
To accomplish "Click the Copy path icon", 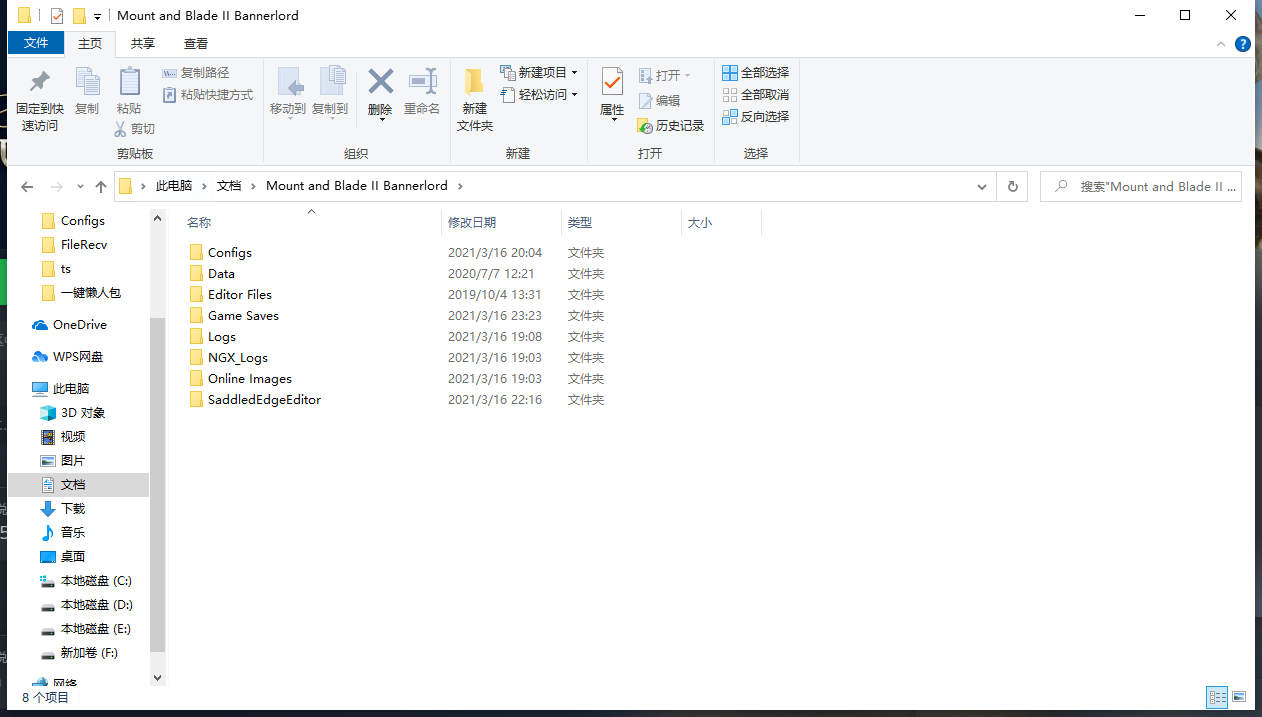I will click(x=169, y=73).
